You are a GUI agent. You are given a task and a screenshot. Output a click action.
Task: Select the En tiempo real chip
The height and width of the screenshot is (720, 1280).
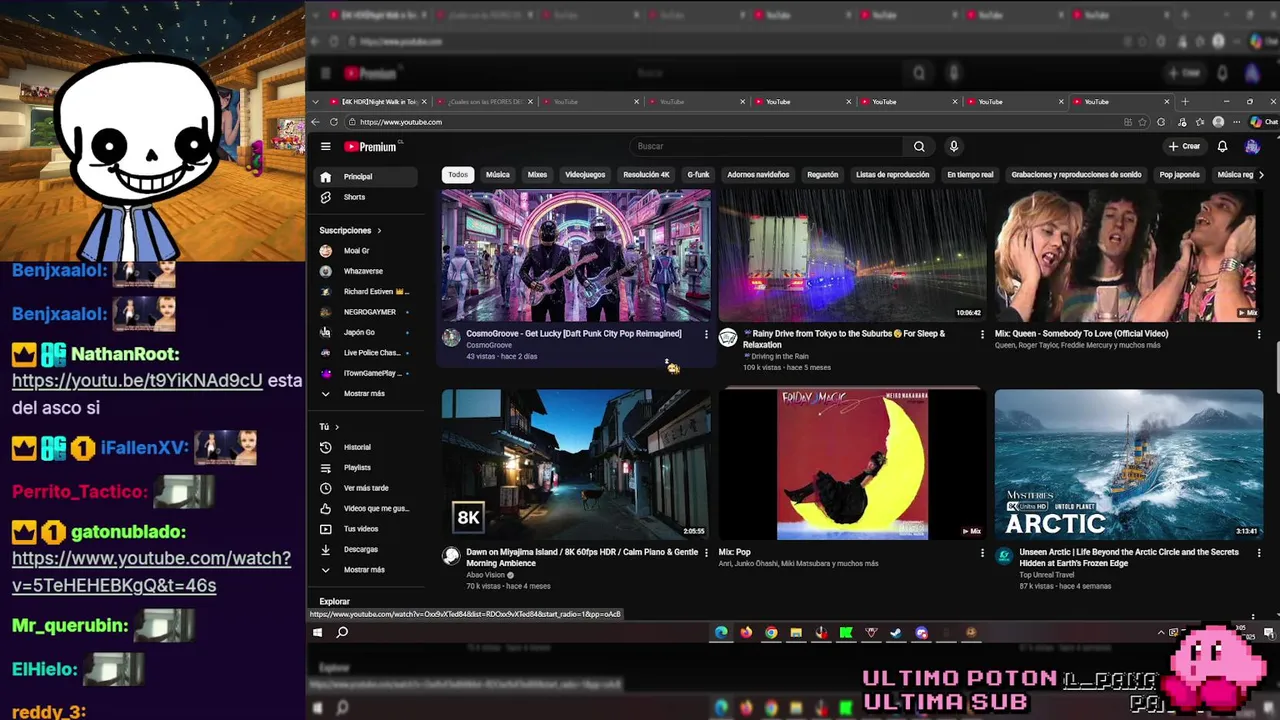tap(970, 175)
